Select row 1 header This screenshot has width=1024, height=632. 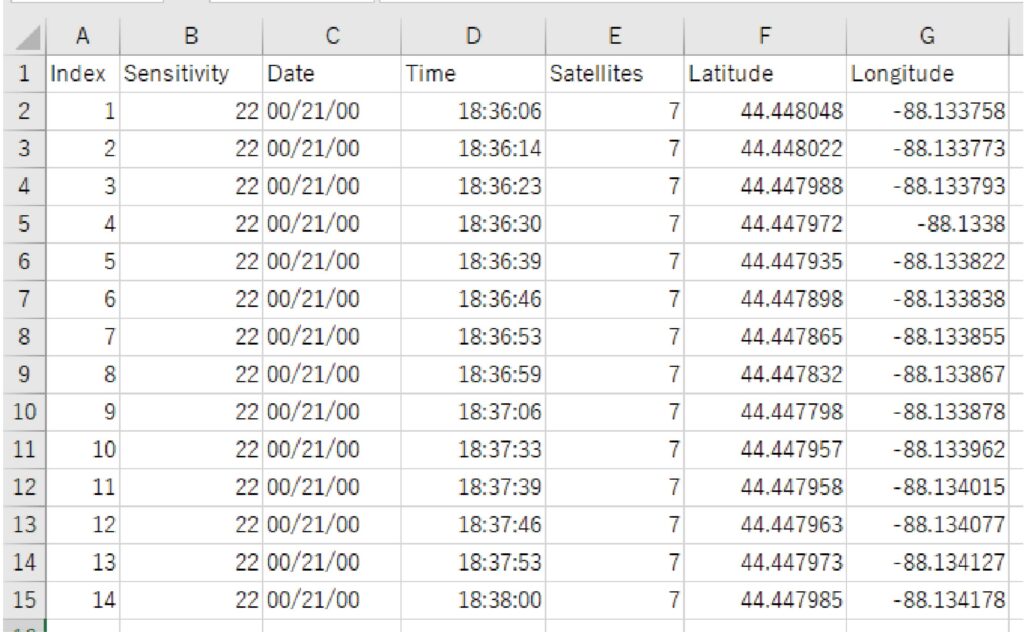click(x=24, y=73)
